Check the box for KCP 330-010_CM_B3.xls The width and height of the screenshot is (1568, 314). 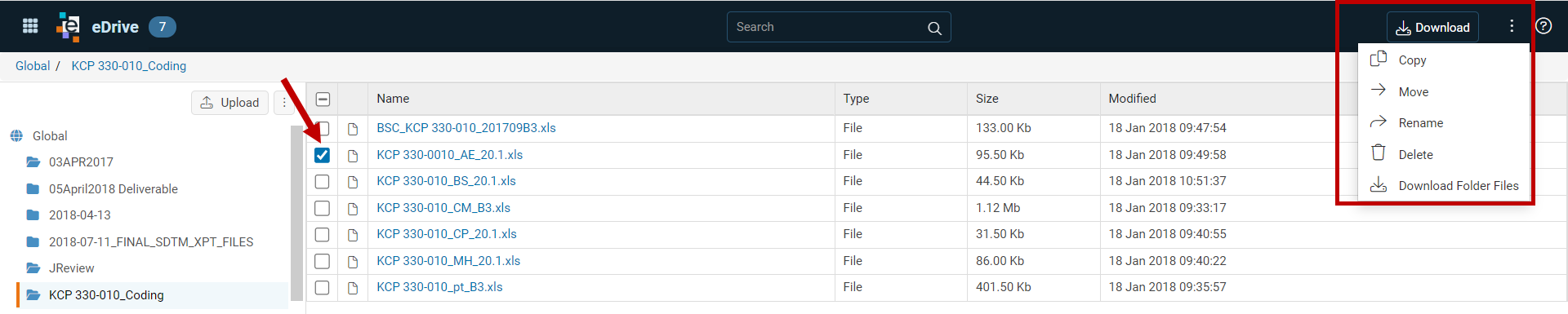[323, 208]
